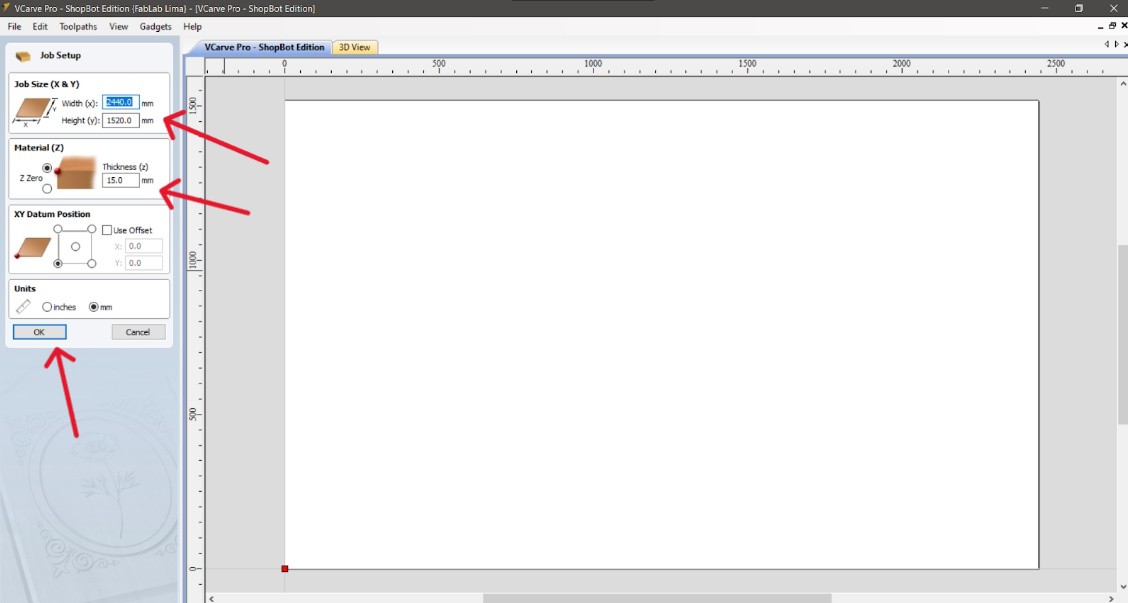Set XY datum to center
This screenshot has height=603, width=1128.
76,247
